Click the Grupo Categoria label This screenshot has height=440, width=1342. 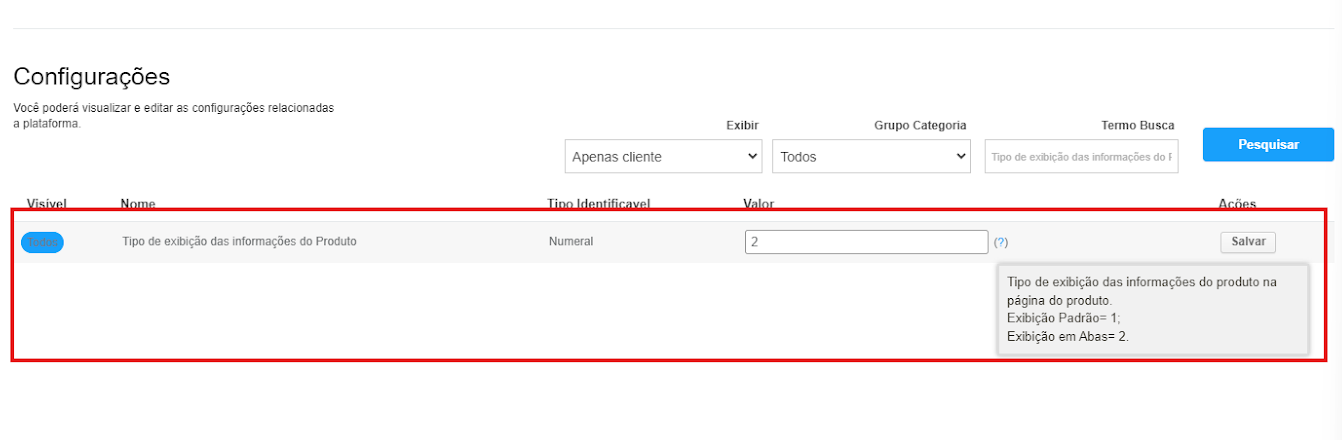(920, 125)
